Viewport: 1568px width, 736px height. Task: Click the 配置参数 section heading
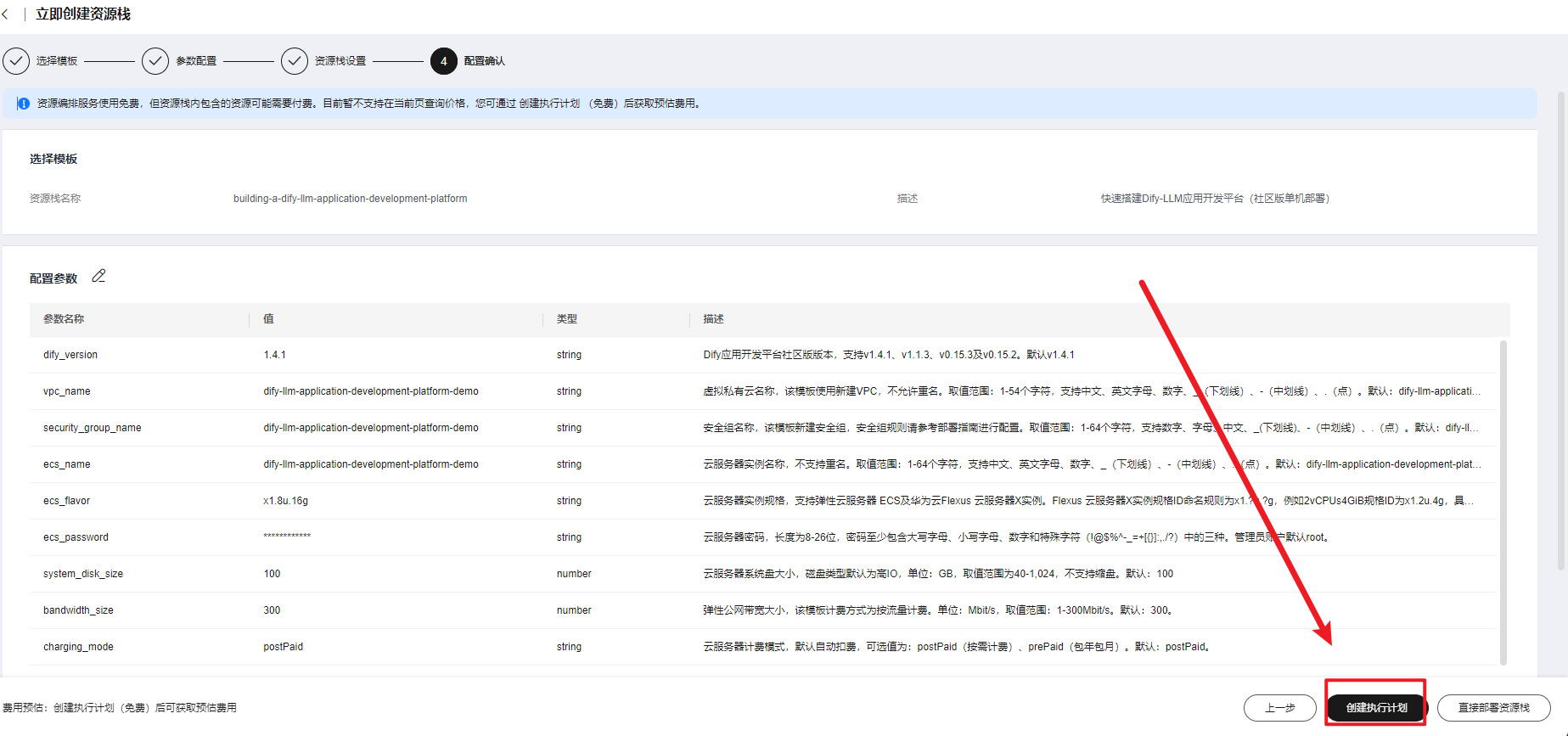[x=53, y=278]
